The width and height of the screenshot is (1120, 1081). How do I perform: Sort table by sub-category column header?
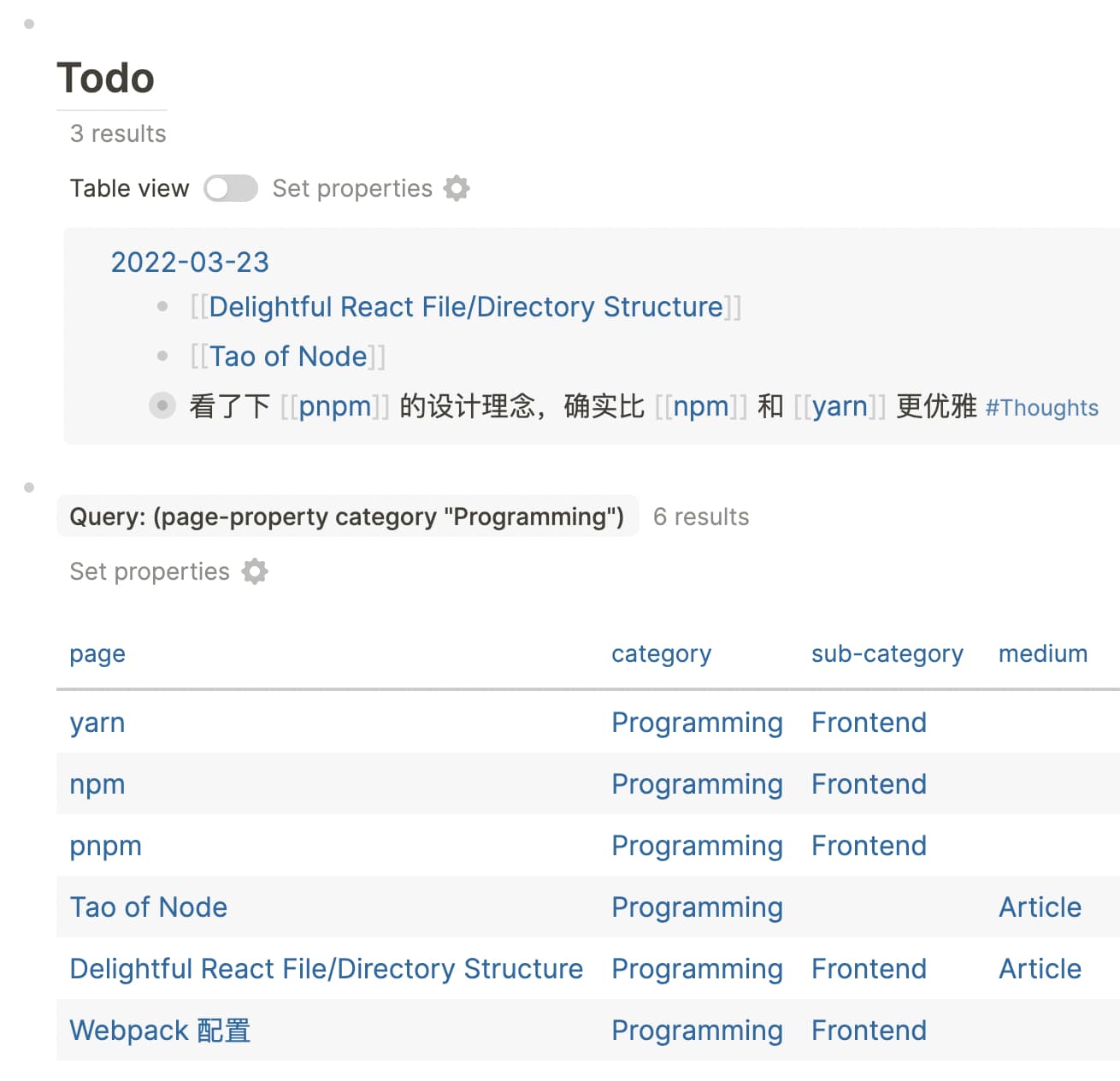pos(887,654)
